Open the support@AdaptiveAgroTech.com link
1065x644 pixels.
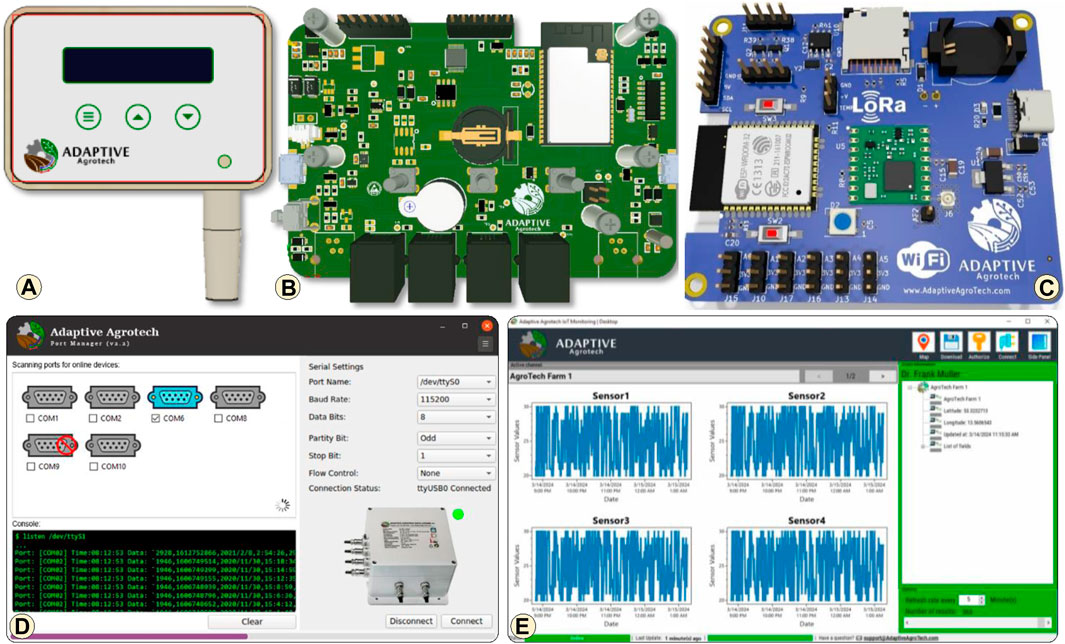pyautogui.click(x=901, y=639)
